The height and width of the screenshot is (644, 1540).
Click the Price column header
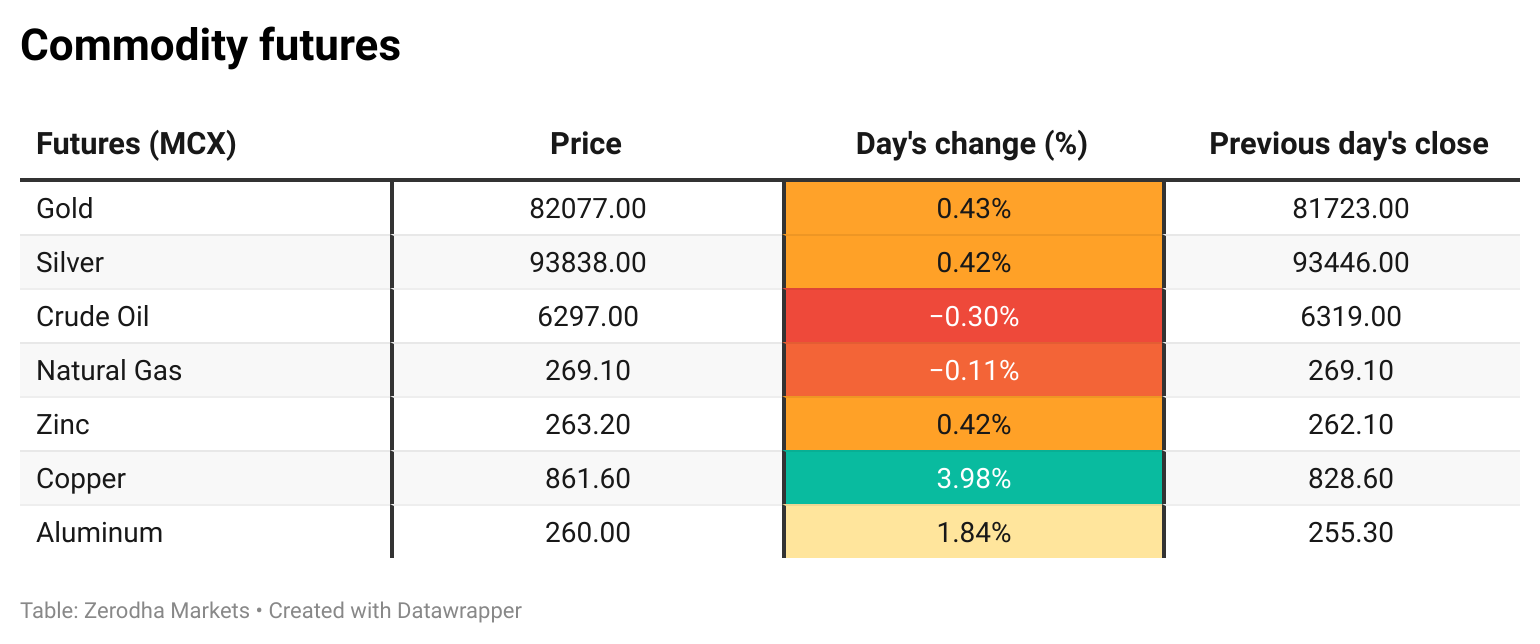[x=586, y=144]
